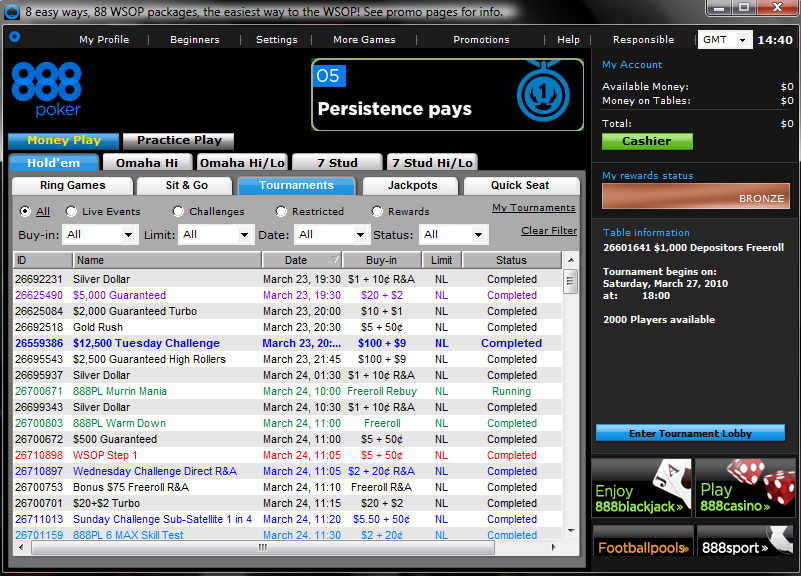
Task: Click the tournament list scroll-down arrow
Action: click(571, 531)
